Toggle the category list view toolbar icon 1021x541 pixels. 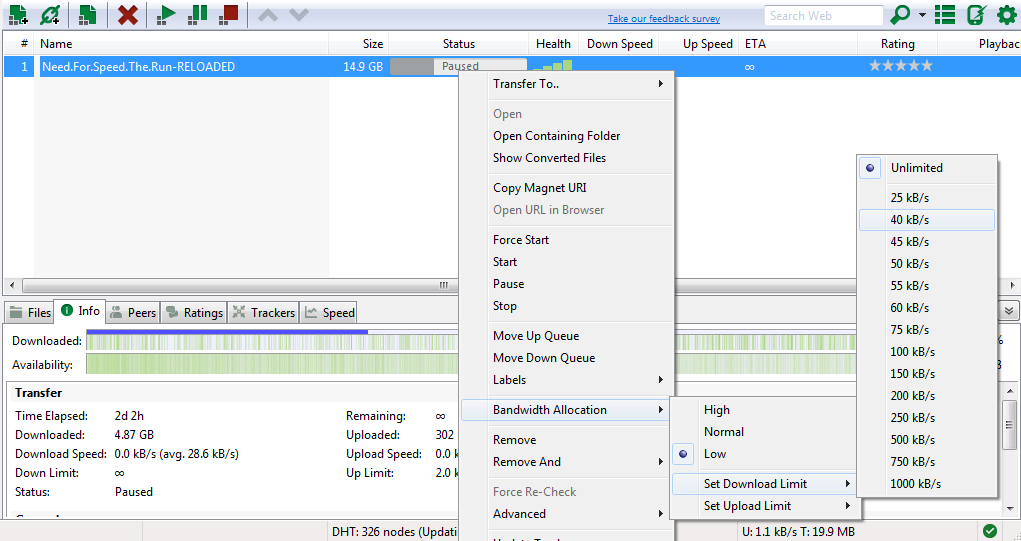click(x=945, y=14)
